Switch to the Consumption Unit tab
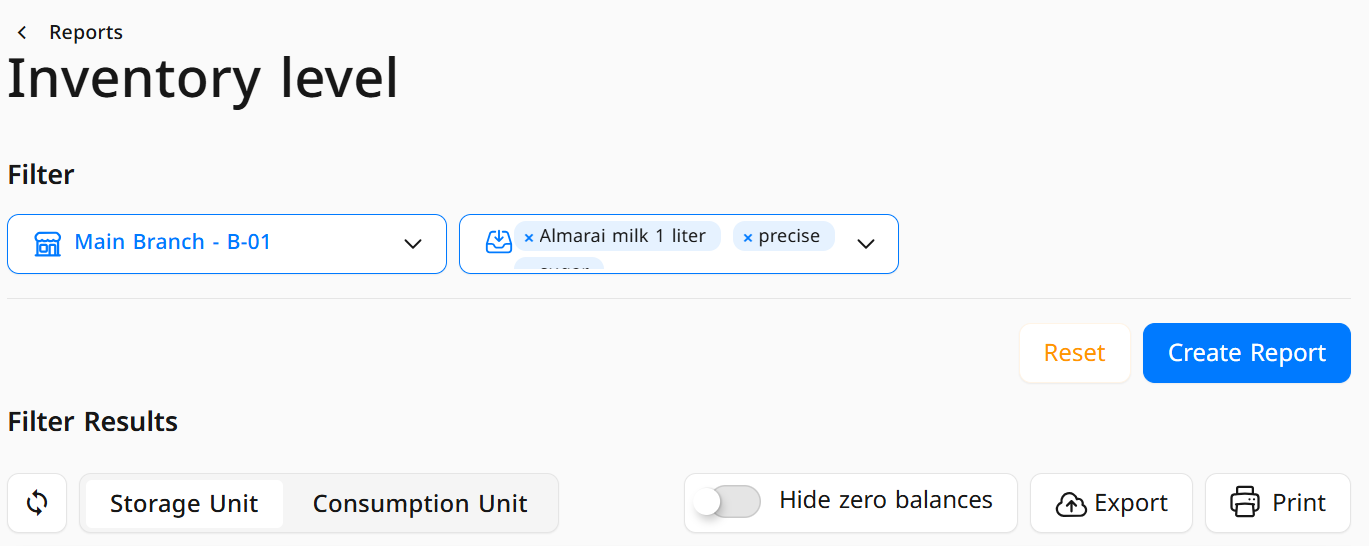 click(x=420, y=503)
